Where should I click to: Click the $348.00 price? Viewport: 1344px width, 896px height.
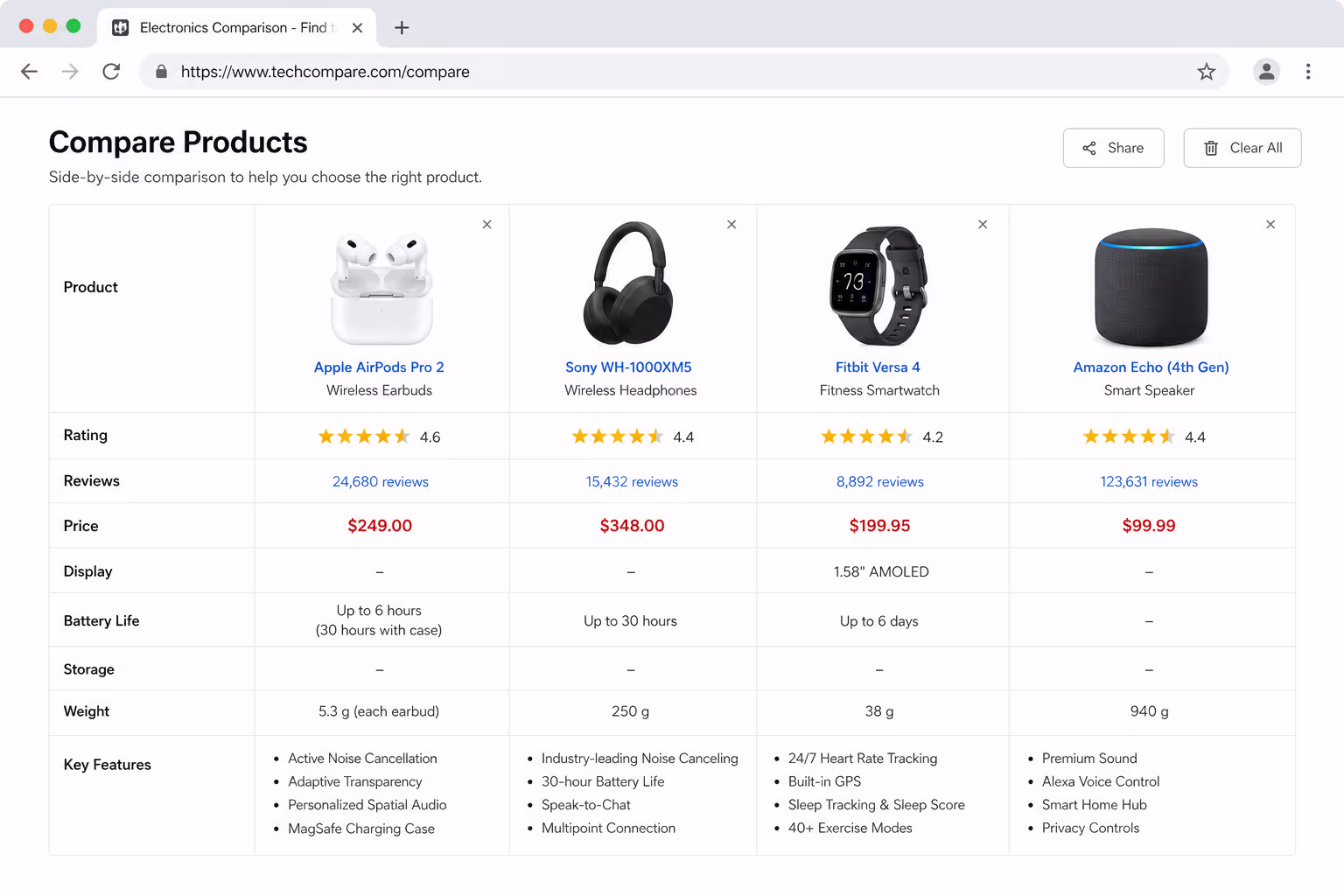632,526
